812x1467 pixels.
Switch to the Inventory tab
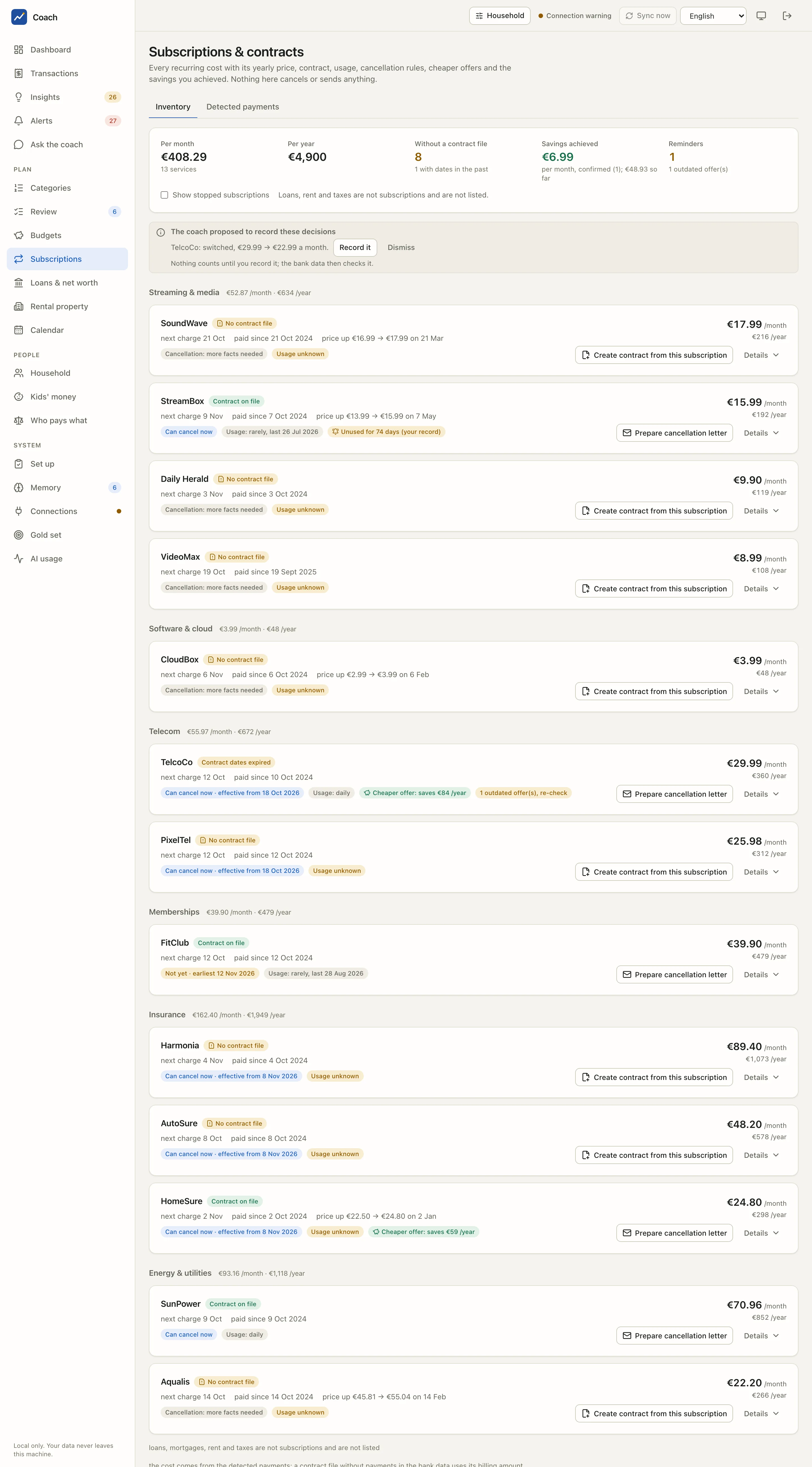point(173,107)
